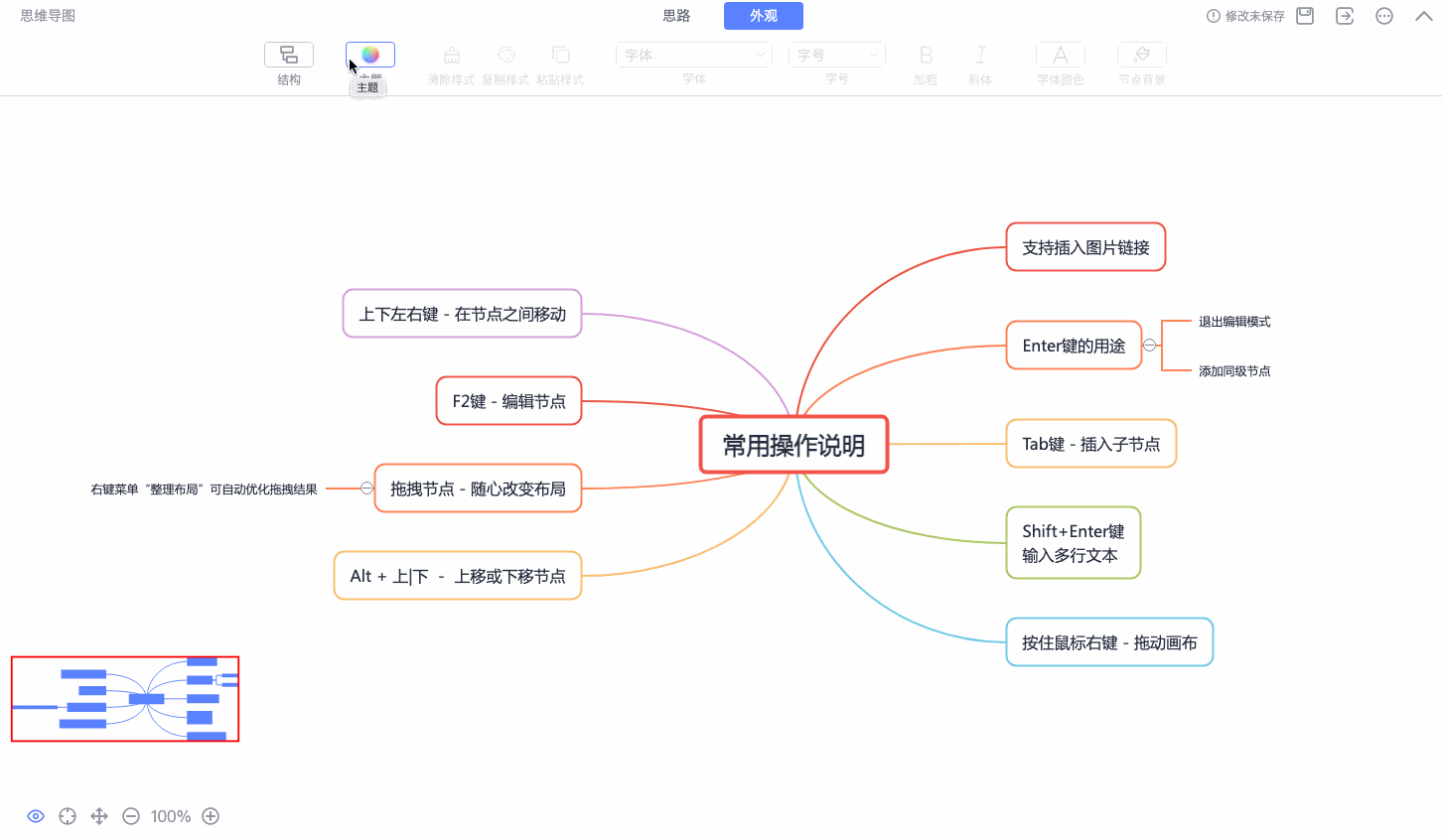Select the 外观 tab

point(763,16)
